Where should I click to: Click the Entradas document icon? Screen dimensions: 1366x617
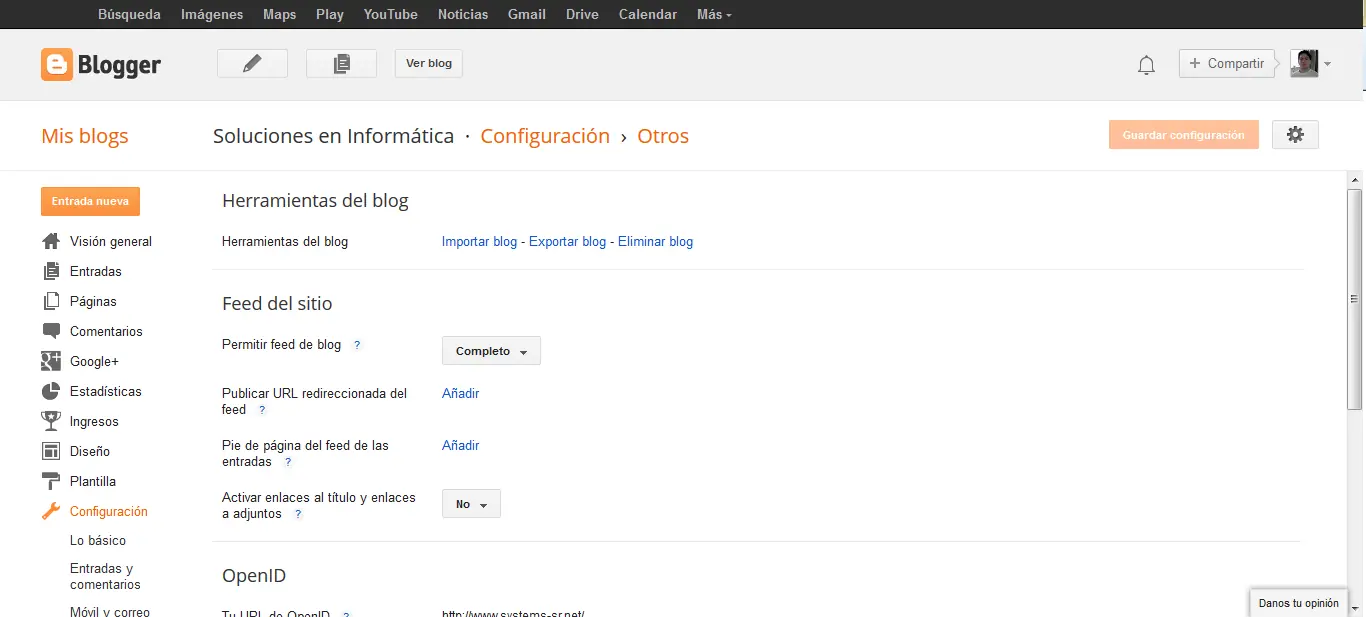tap(51, 271)
